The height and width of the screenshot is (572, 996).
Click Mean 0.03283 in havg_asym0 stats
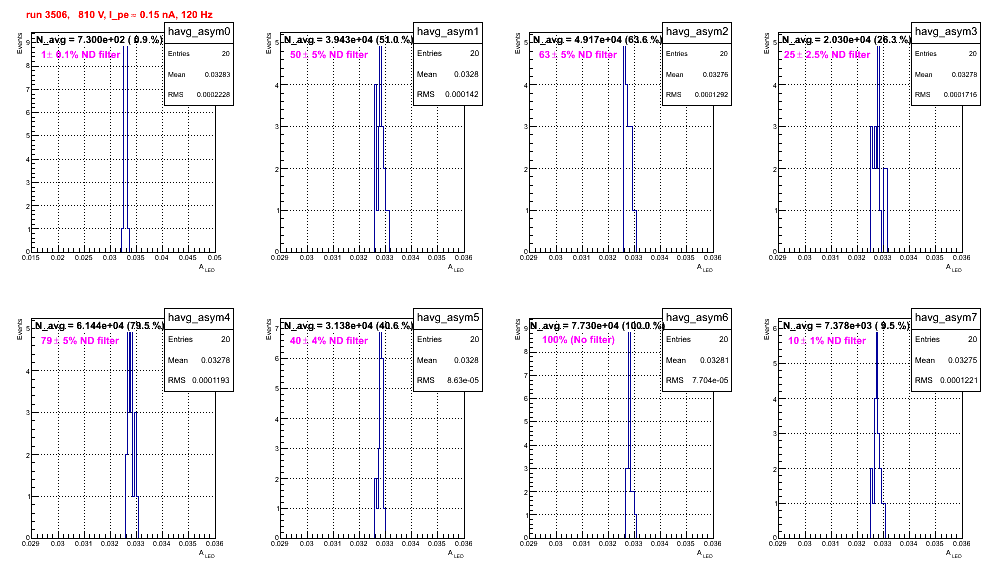tap(199, 74)
